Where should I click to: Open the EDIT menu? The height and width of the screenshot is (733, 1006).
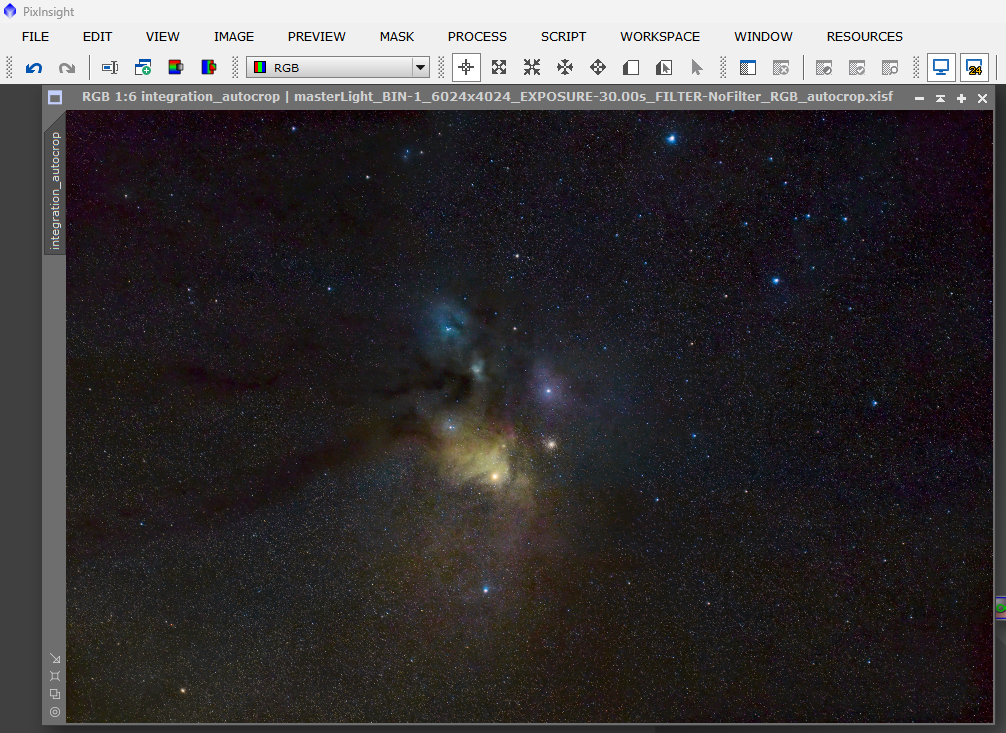tap(98, 37)
